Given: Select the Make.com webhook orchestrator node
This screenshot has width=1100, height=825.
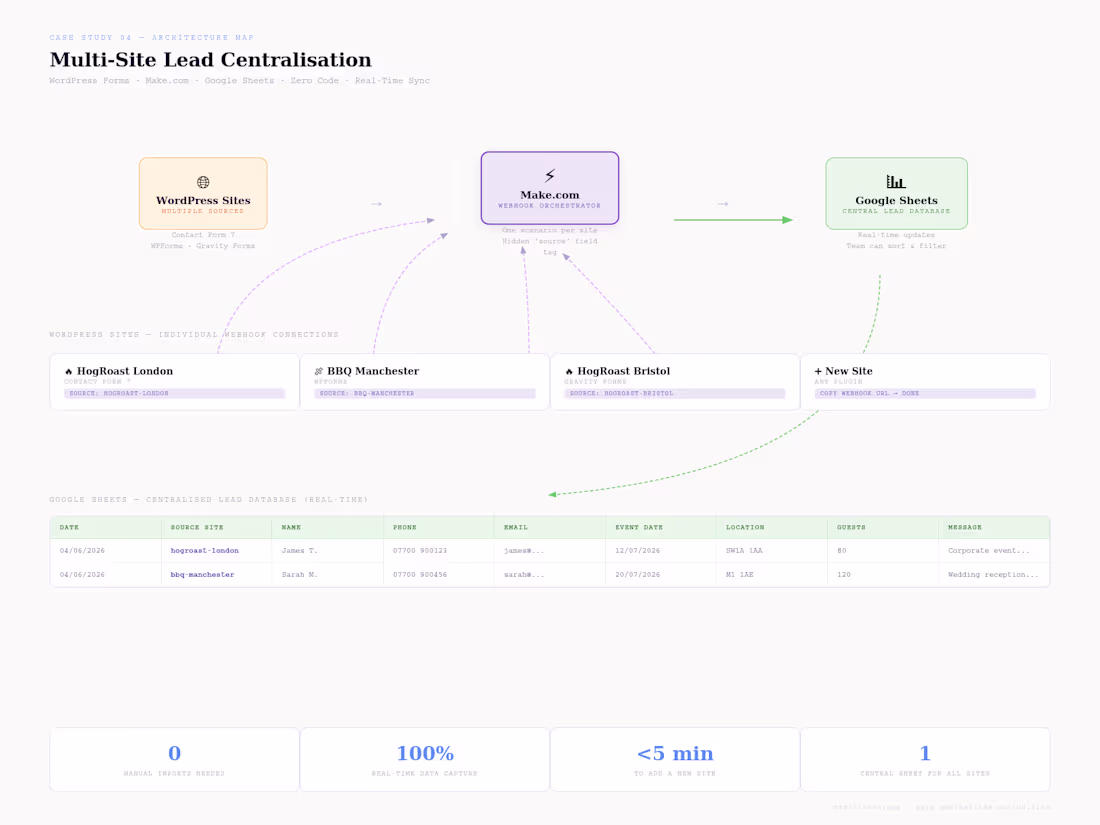Looking at the screenshot, I should coord(550,188).
